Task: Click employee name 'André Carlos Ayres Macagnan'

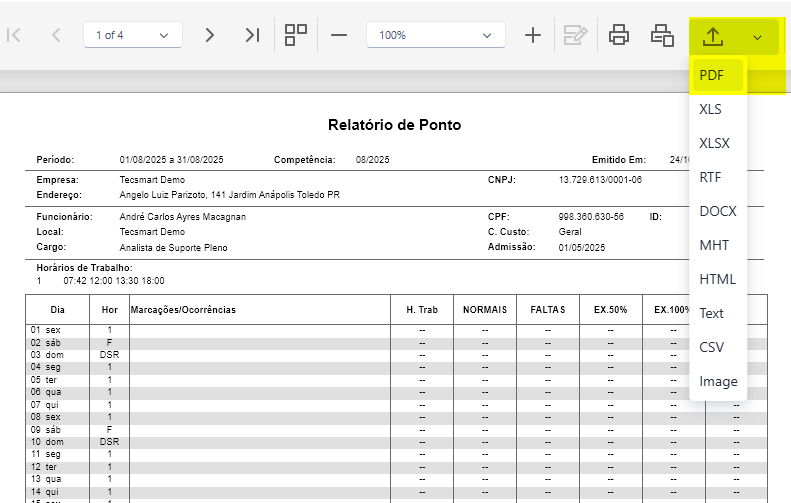Action: point(183,217)
